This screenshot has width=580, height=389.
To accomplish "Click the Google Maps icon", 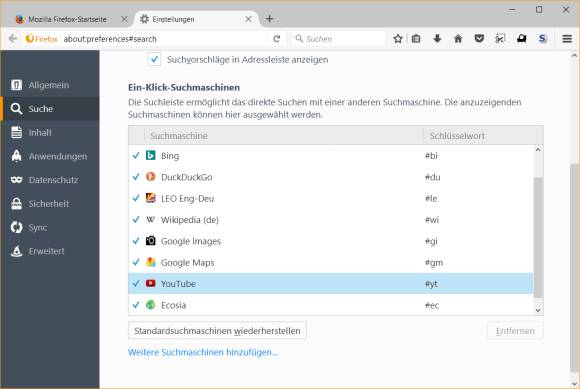I will coord(151,262).
